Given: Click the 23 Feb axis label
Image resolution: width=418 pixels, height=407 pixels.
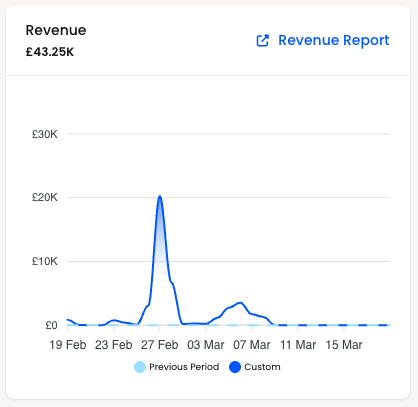Looking at the screenshot, I should point(114,345).
